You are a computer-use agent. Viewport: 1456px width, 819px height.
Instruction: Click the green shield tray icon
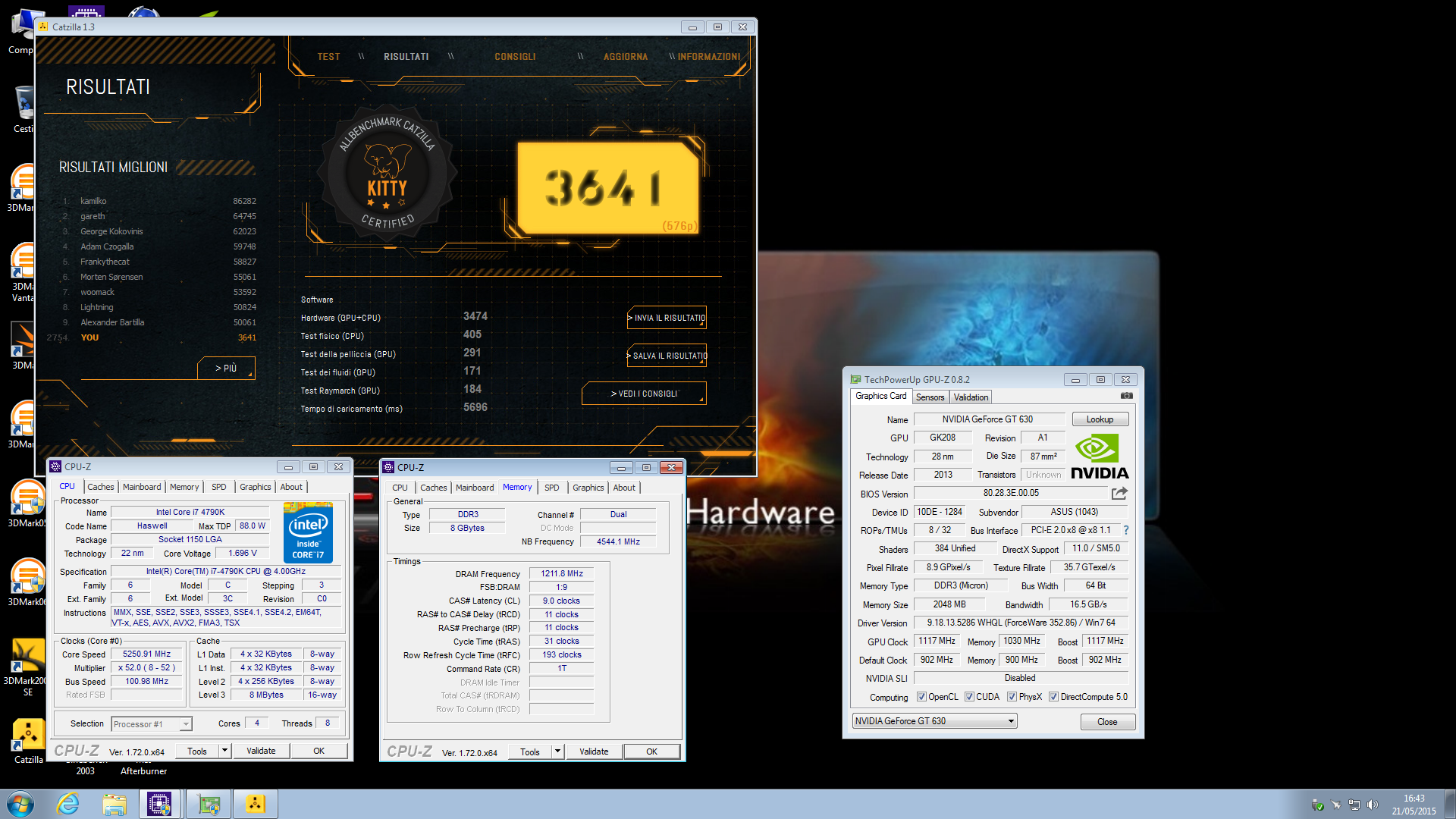[1318, 805]
